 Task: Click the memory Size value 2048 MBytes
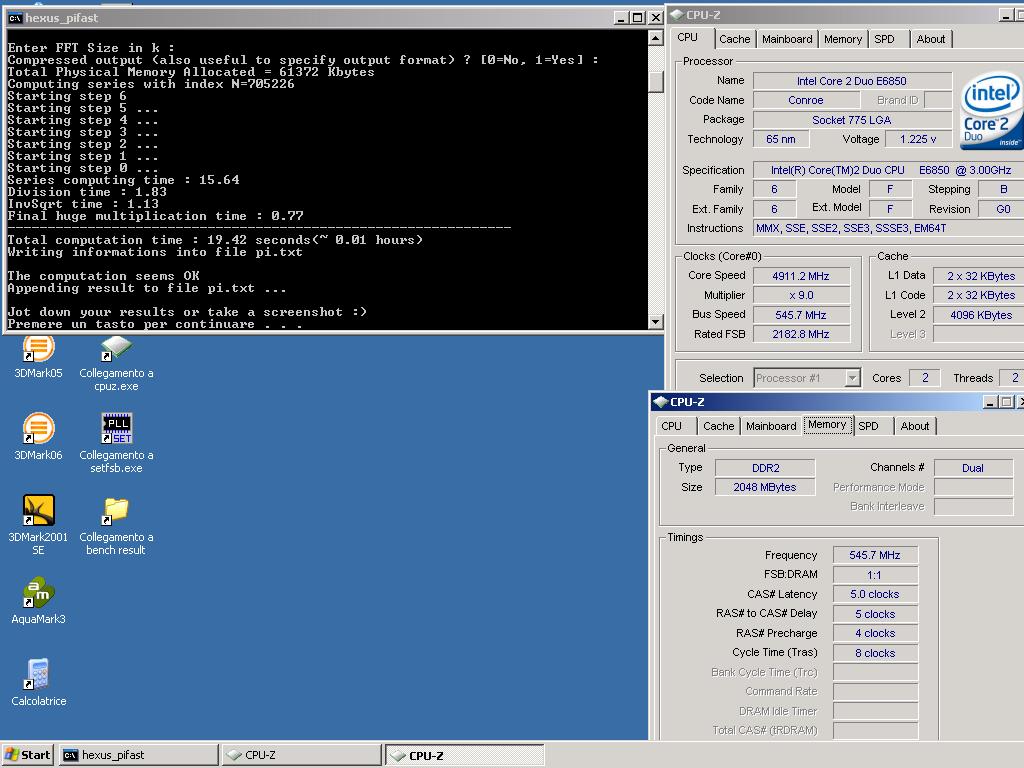point(765,487)
